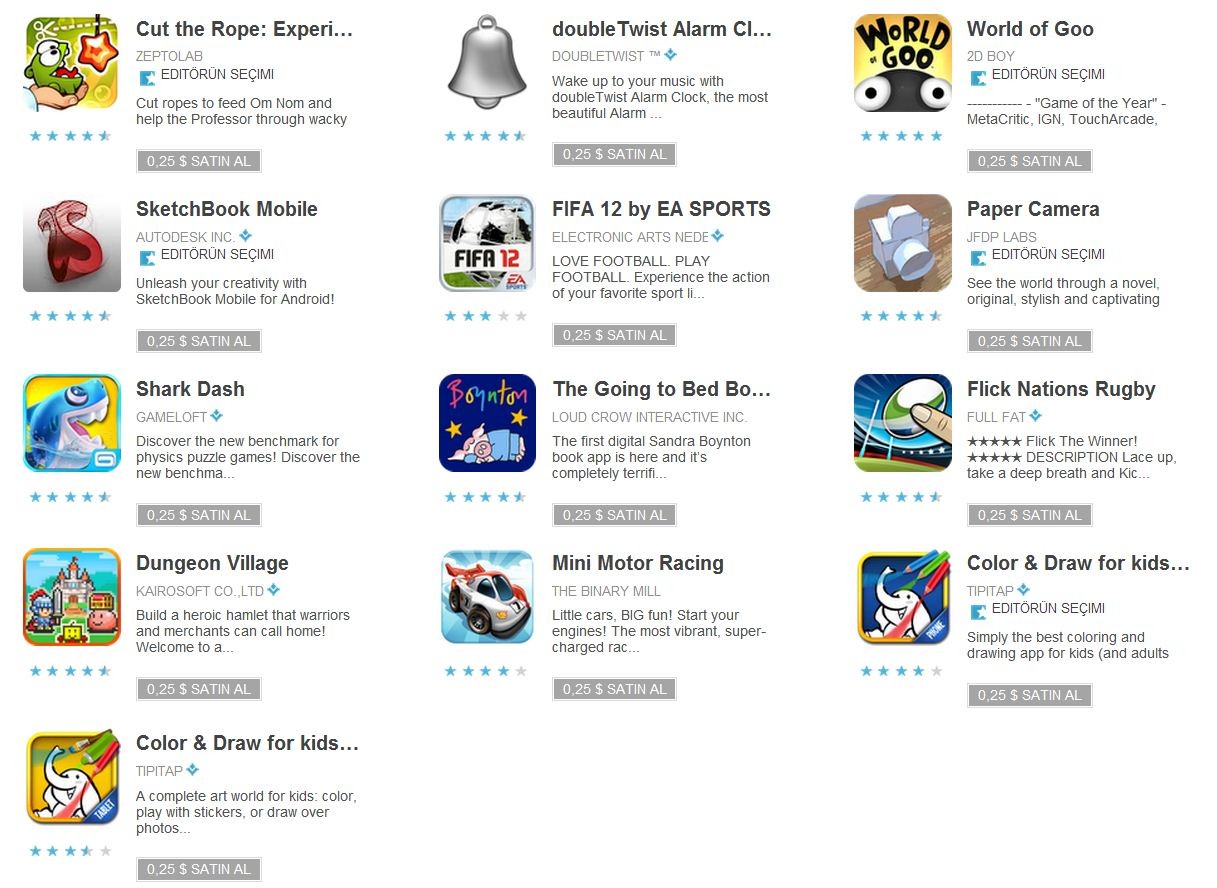Click the Paper Camera app icon
Viewport: 1217px width, 888px height.
coord(902,243)
